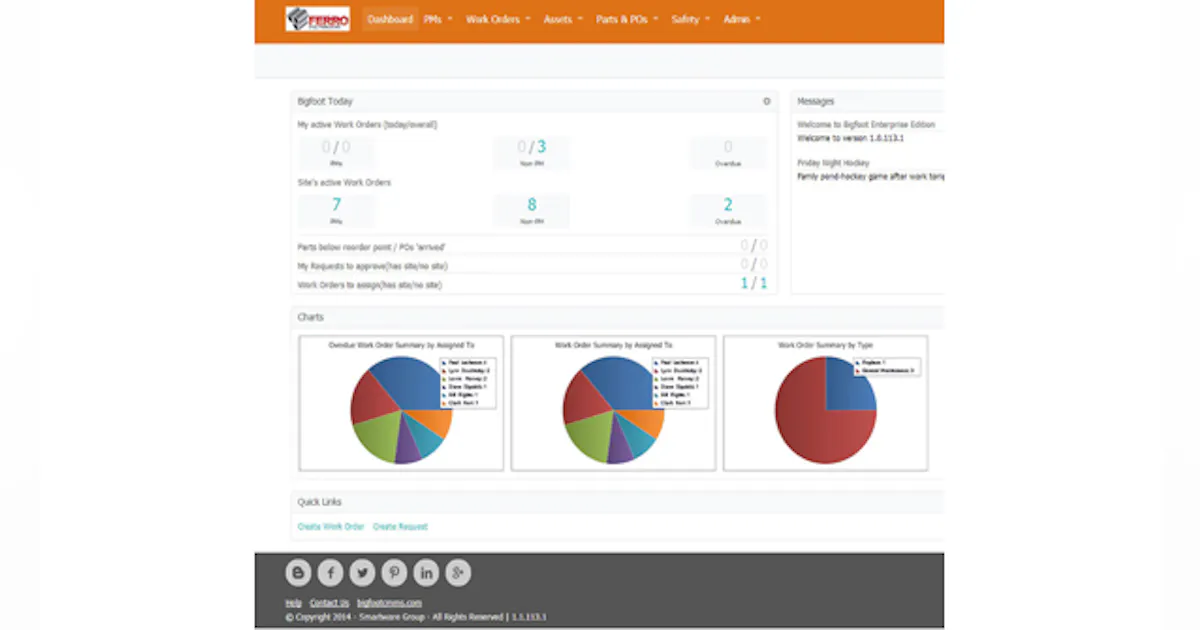Click the Ferro company logo

click(317, 19)
